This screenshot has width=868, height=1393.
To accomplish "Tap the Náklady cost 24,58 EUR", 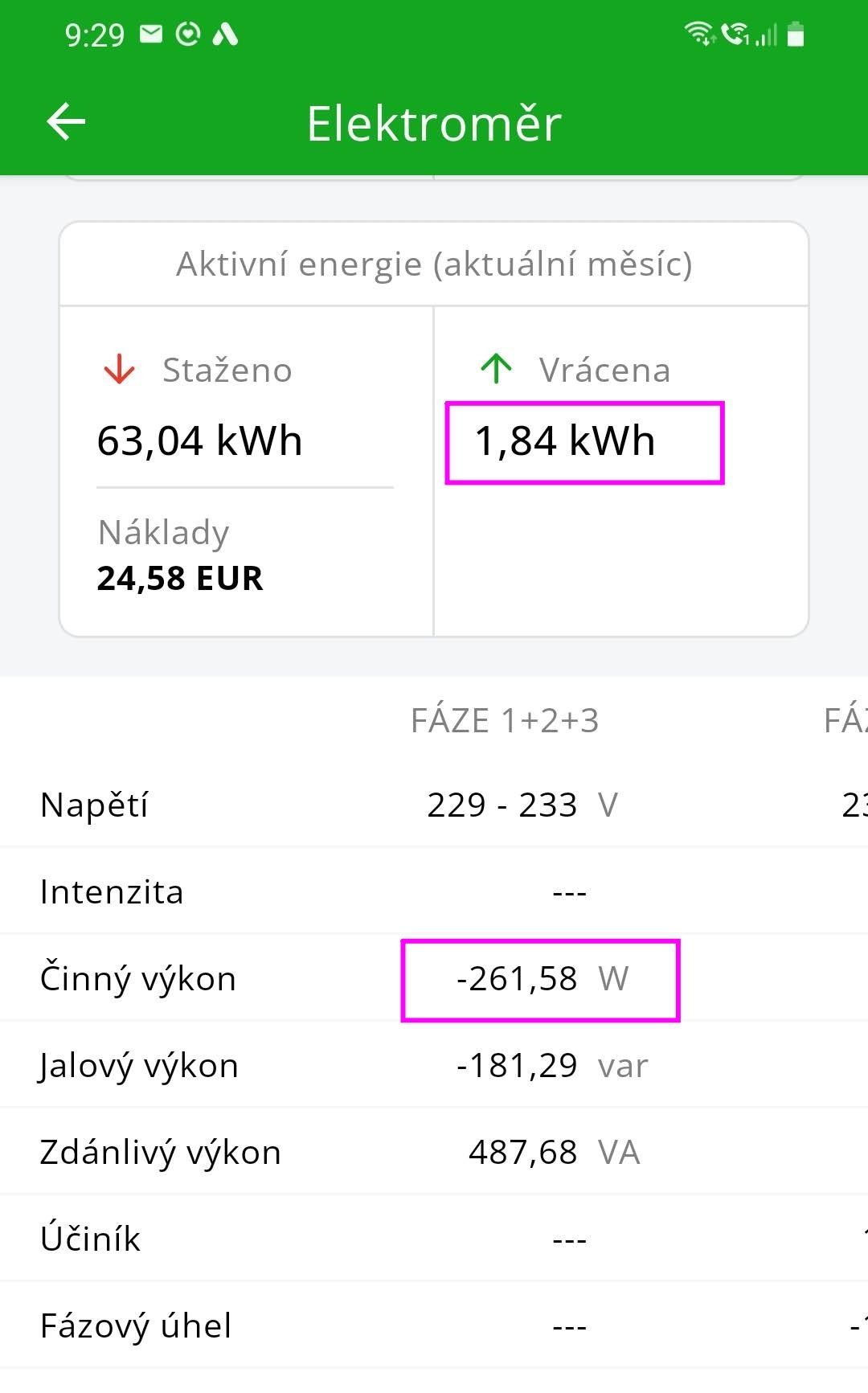I will tap(180, 578).
